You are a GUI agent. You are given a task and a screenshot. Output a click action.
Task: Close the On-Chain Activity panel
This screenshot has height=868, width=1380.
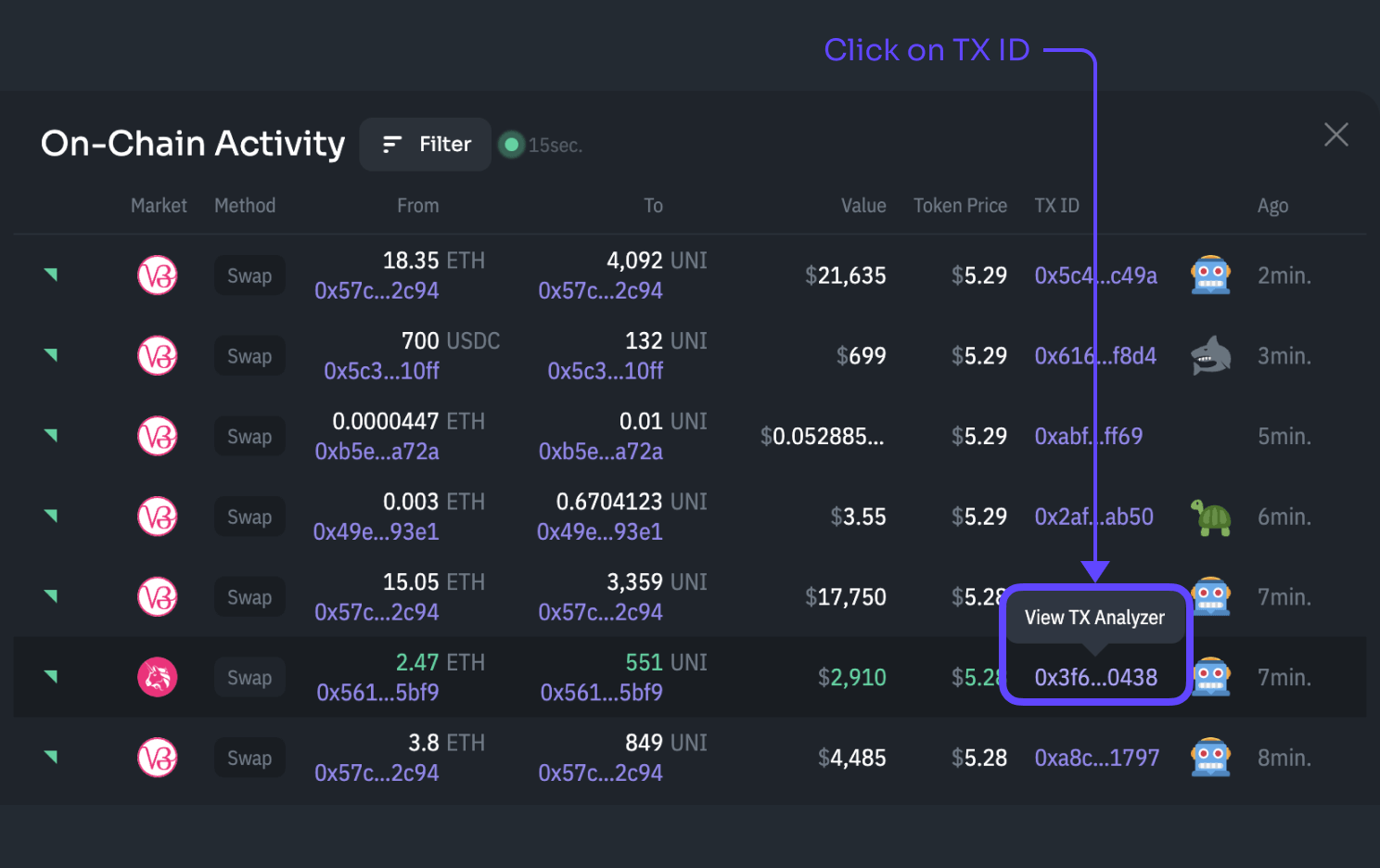[1335, 134]
